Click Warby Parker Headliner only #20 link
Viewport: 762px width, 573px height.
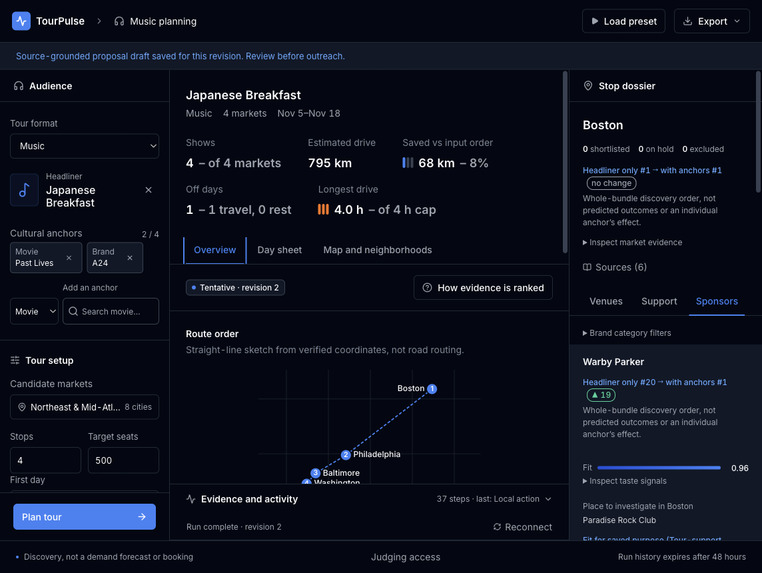(655, 382)
